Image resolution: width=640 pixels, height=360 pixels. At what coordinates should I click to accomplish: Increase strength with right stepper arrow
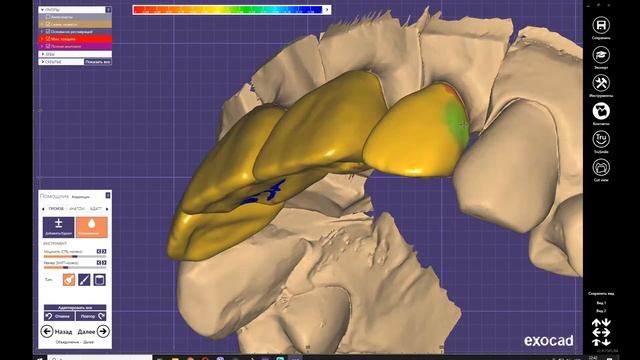click(x=104, y=251)
